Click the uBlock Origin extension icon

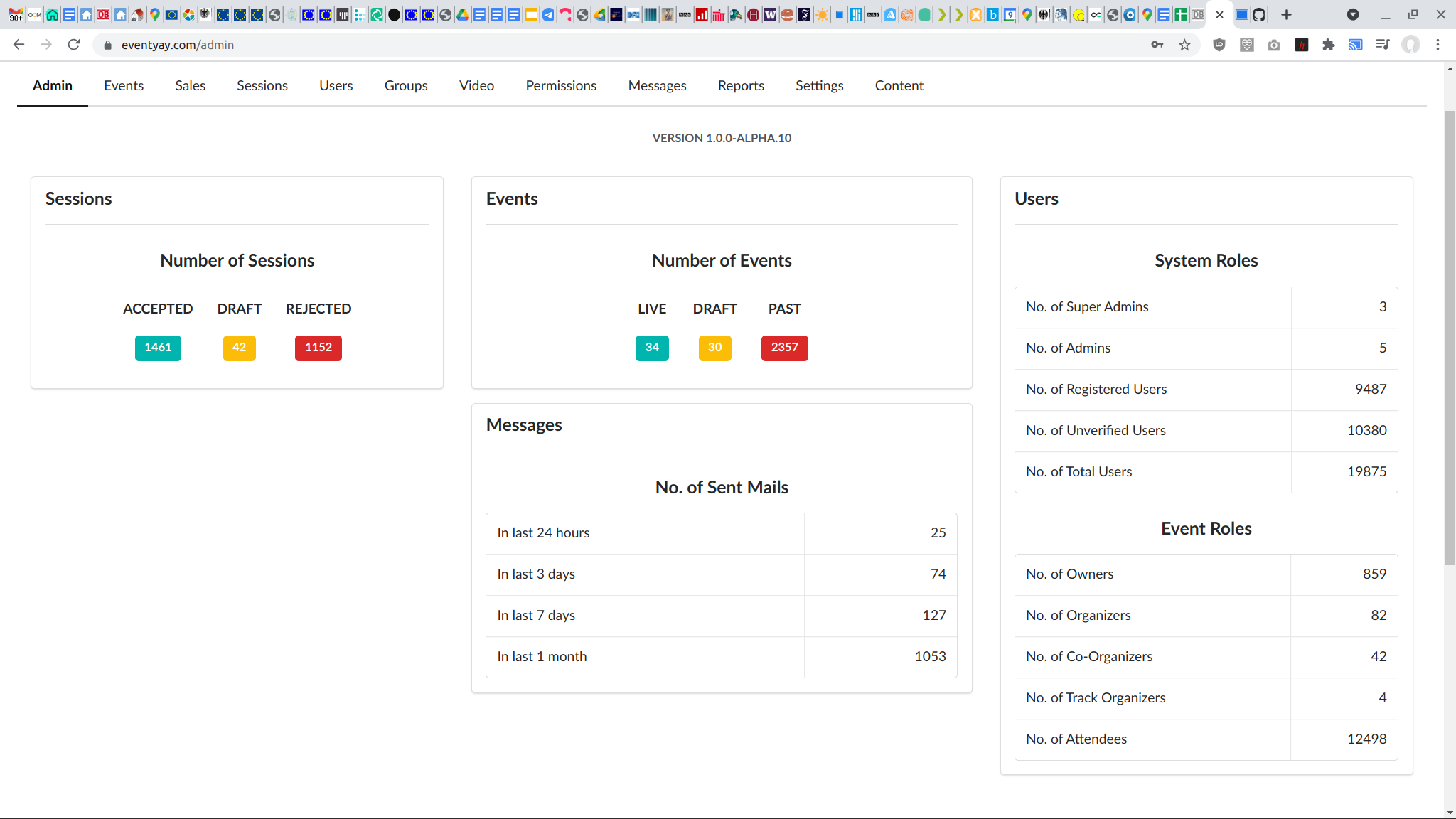tap(1219, 45)
